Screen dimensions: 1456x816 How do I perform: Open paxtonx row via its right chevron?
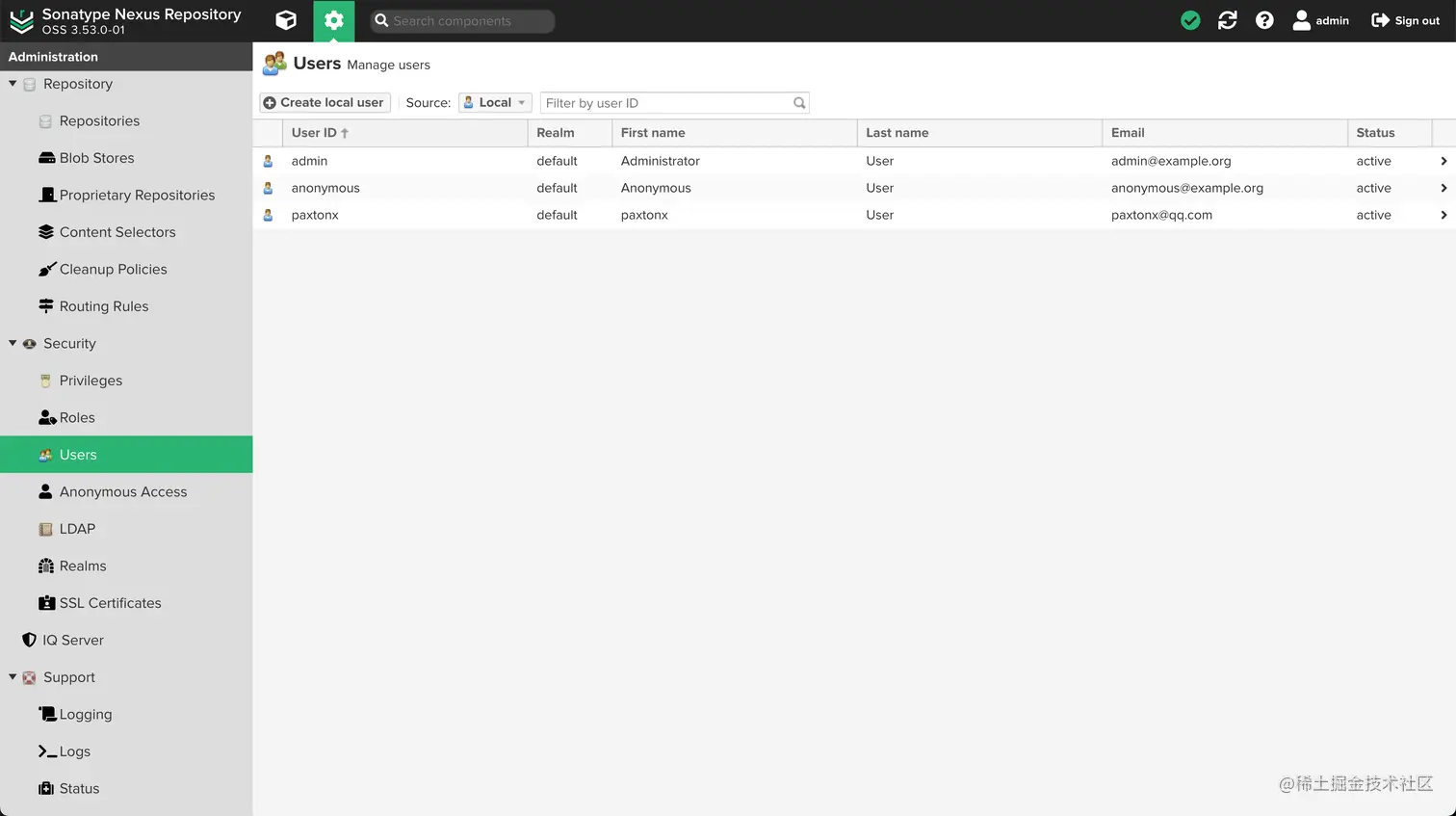tap(1443, 215)
